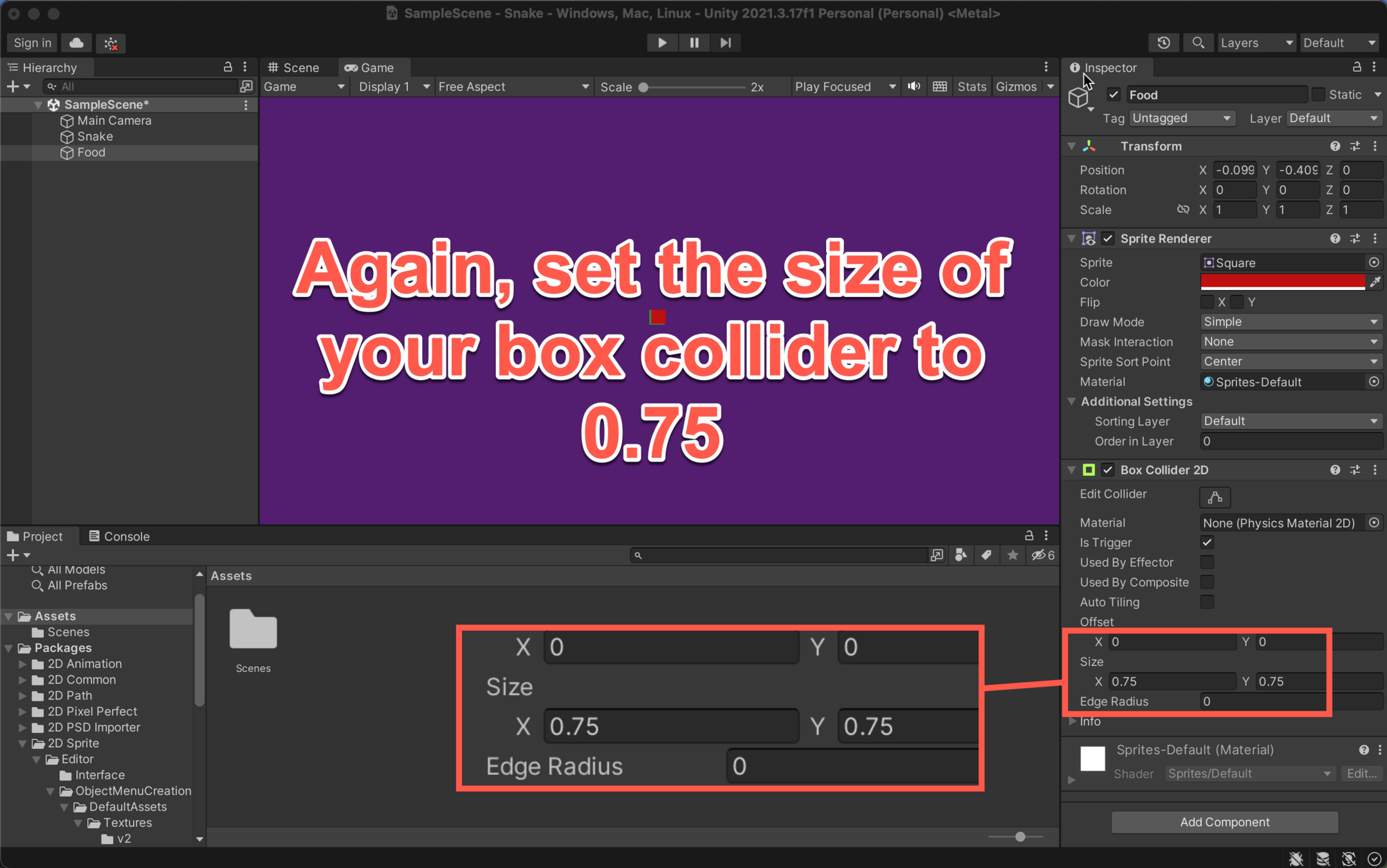This screenshot has width=1387, height=868.
Task: Open the Tag Untagged dropdown
Action: point(1181,118)
